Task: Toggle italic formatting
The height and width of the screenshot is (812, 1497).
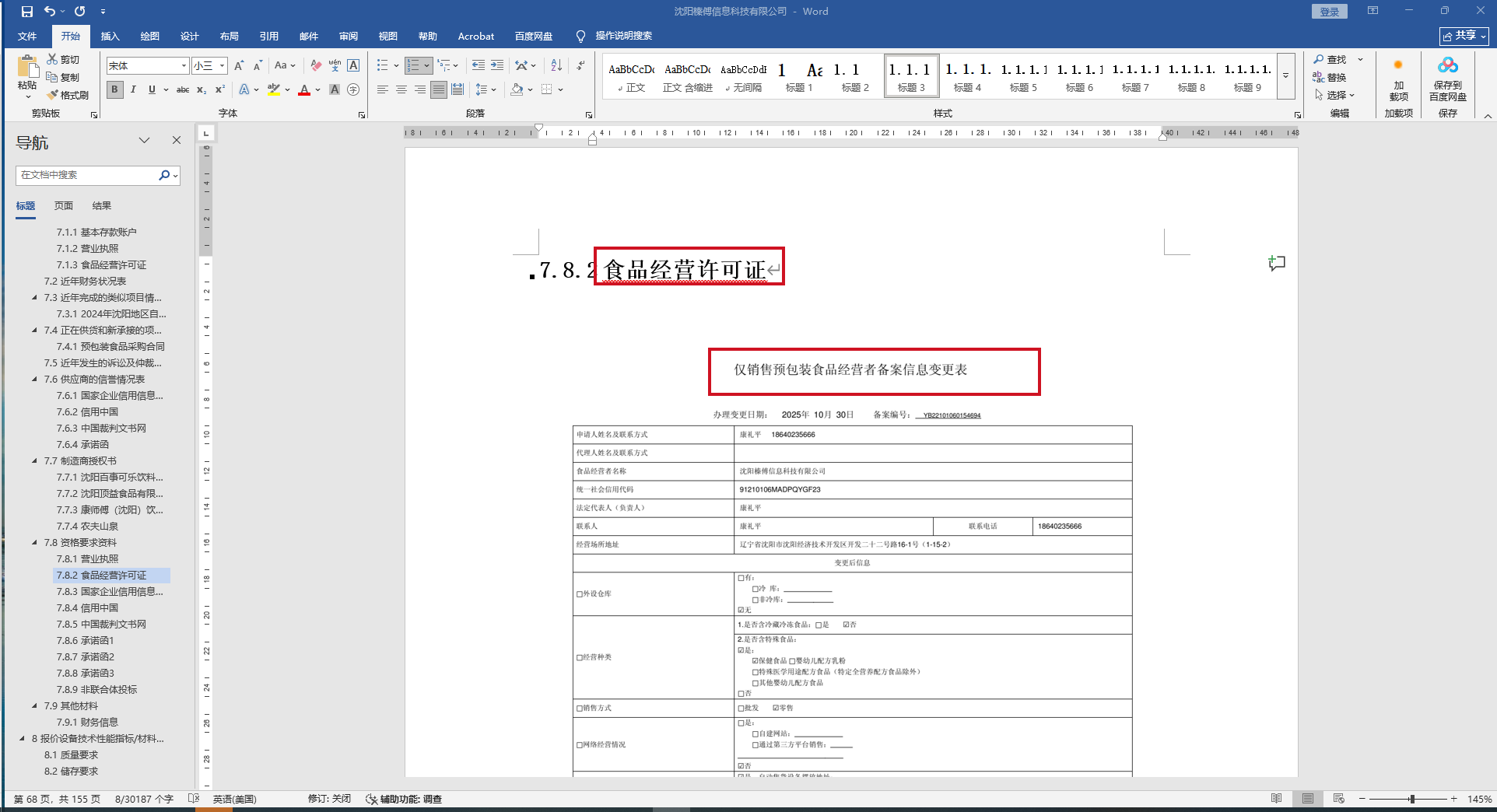Action: tap(133, 89)
